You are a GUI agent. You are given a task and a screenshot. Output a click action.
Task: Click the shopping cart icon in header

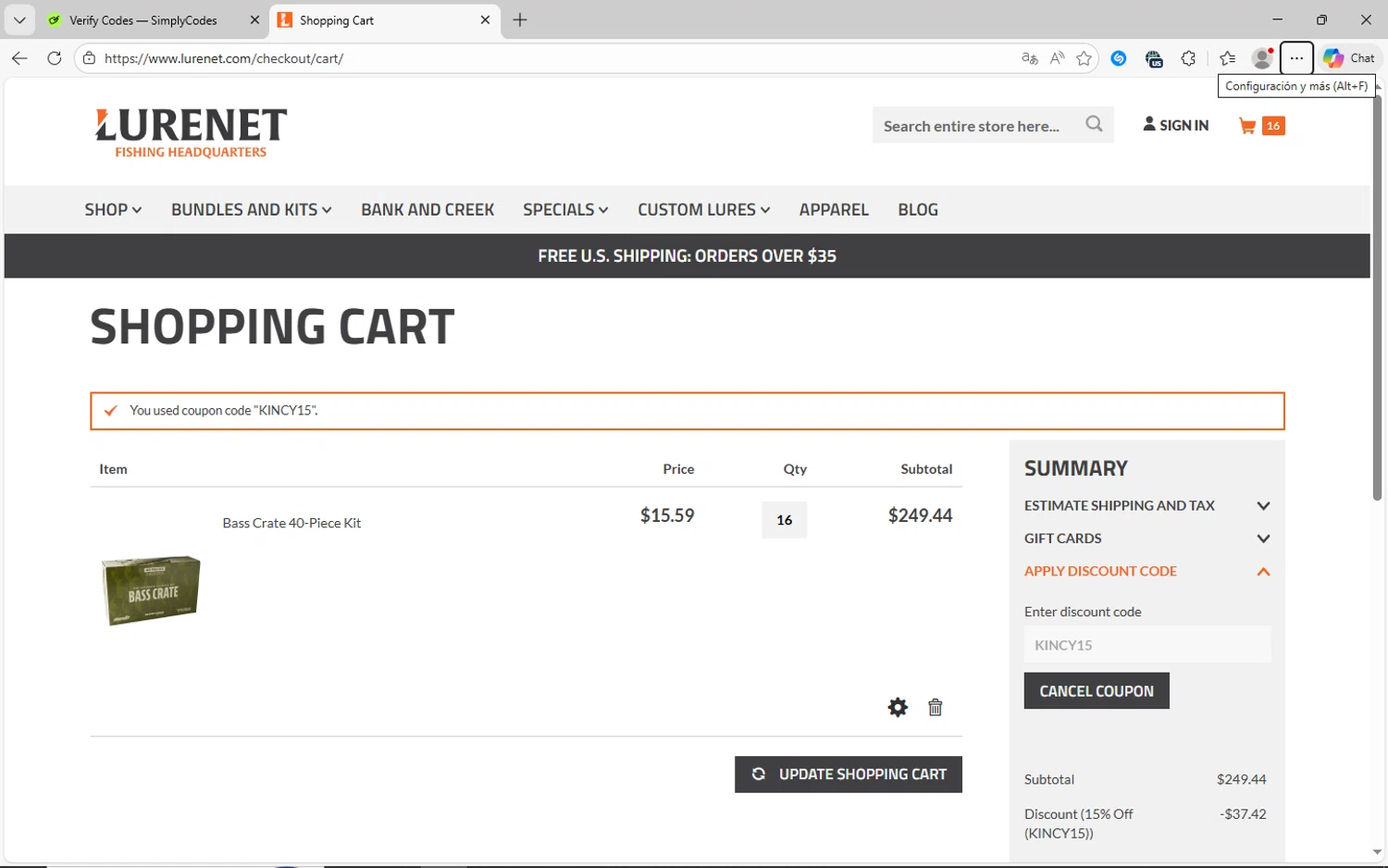(1248, 126)
